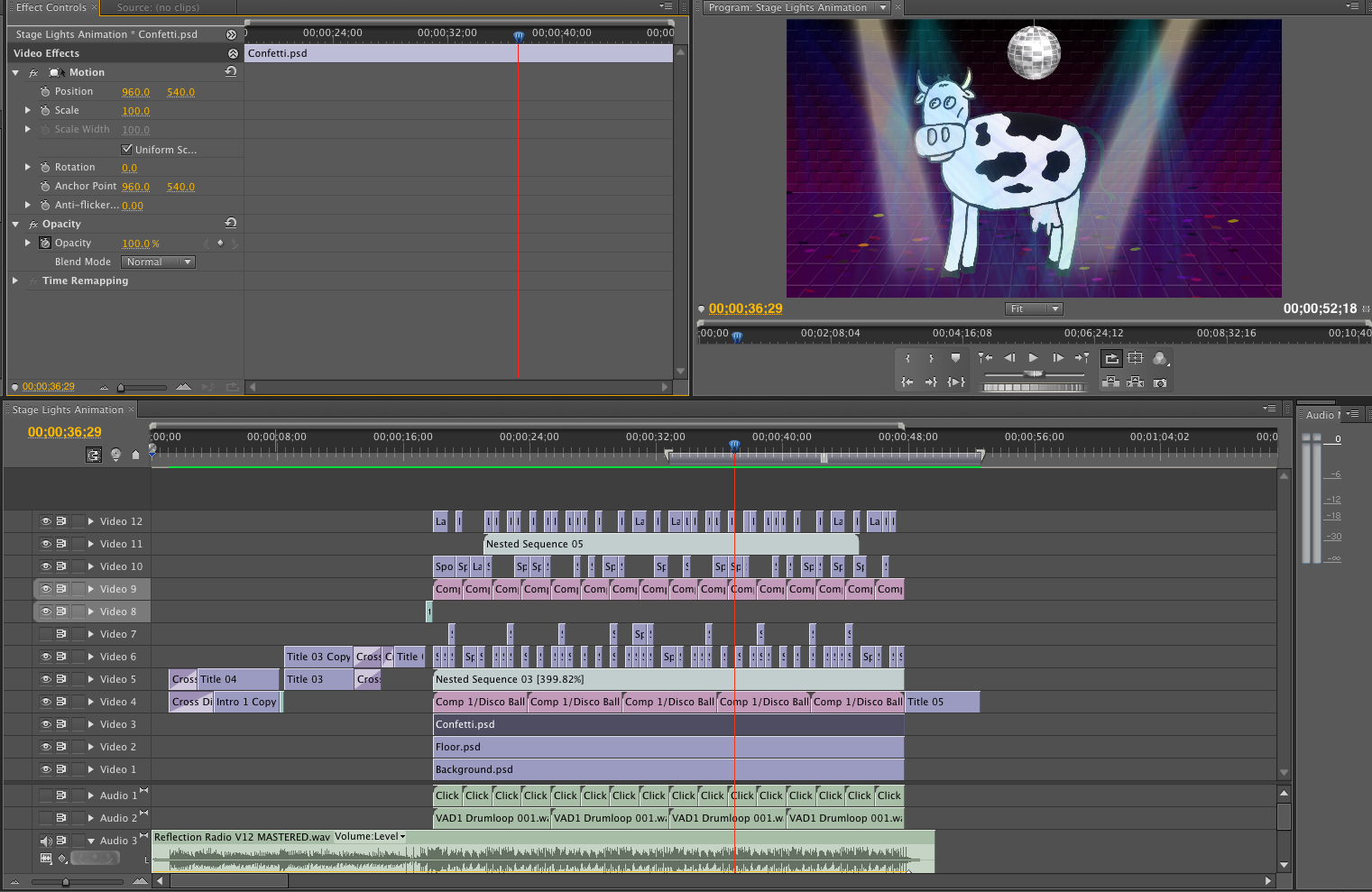This screenshot has height=892, width=1372.
Task: Open the Blend Mode dropdown
Action: pyautogui.click(x=158, y=262)
